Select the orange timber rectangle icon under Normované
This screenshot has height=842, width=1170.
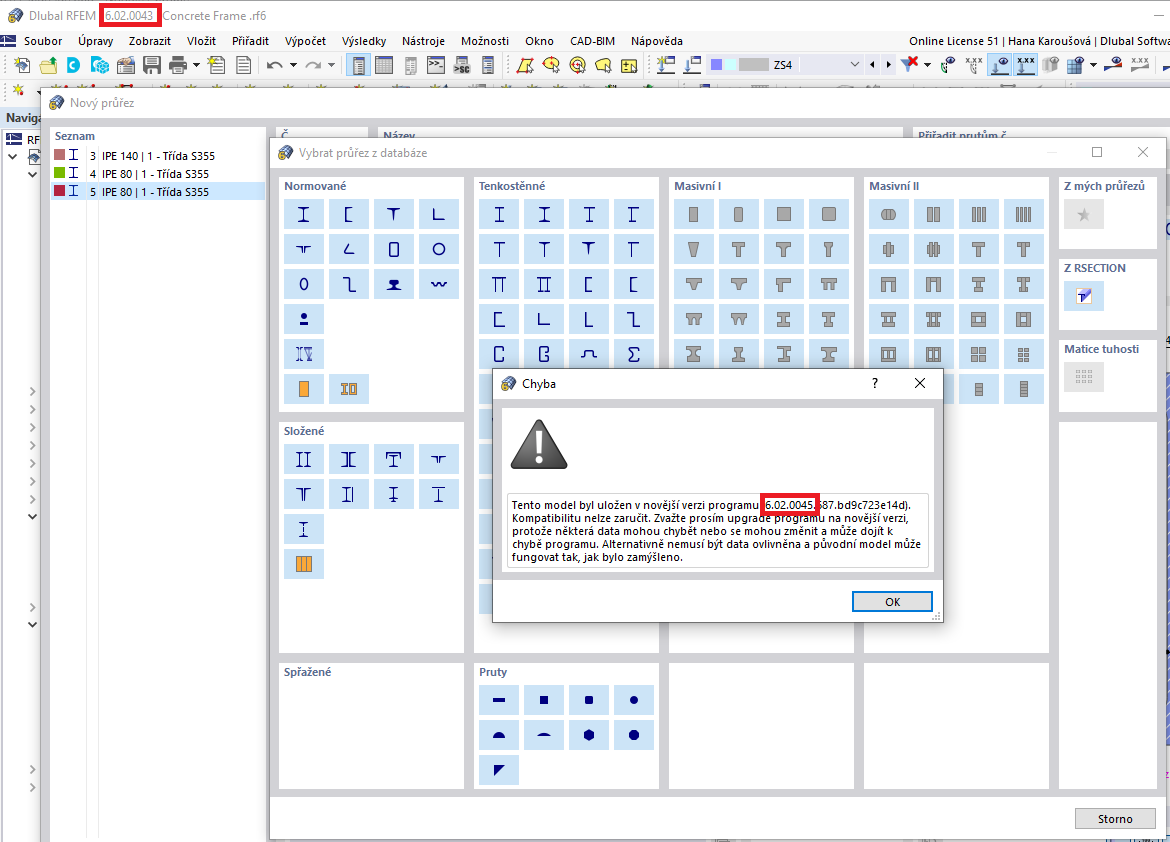pyautogui.click(x=304, y=389)
